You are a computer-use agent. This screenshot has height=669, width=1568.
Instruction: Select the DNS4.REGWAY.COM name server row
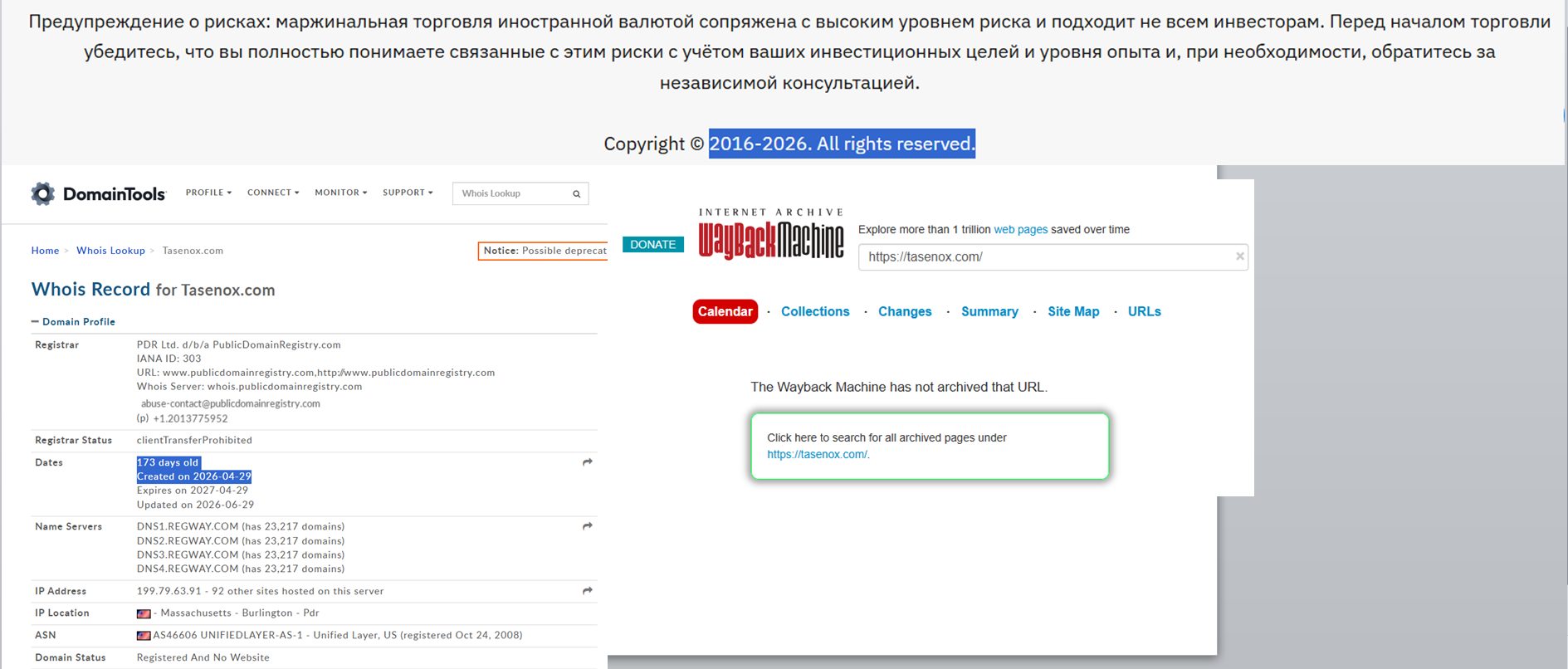click(241, 569)
